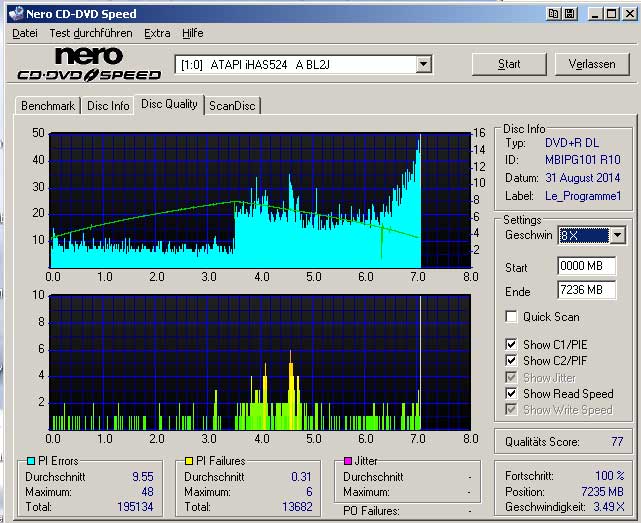The image size is (641, 523).
Task: Open the Datei menu
Action: pos(25,33)
